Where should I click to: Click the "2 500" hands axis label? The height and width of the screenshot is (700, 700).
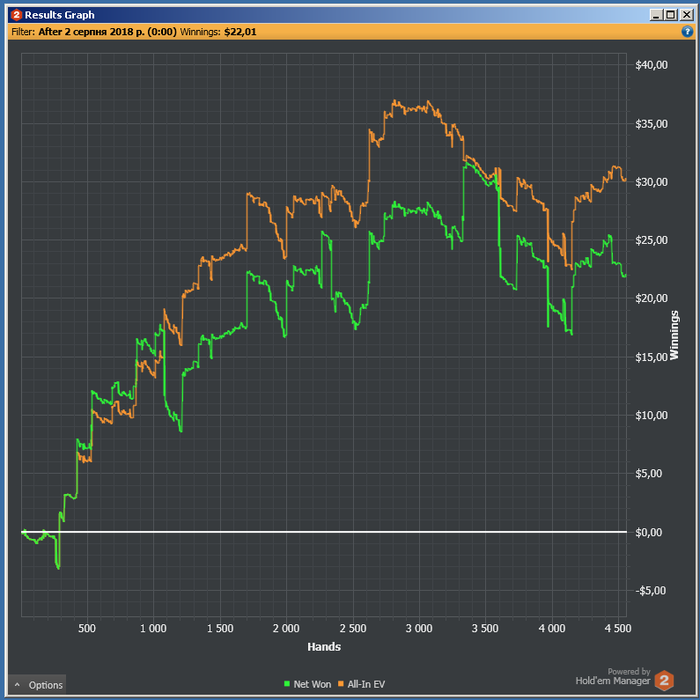click(x=353, y=629)
